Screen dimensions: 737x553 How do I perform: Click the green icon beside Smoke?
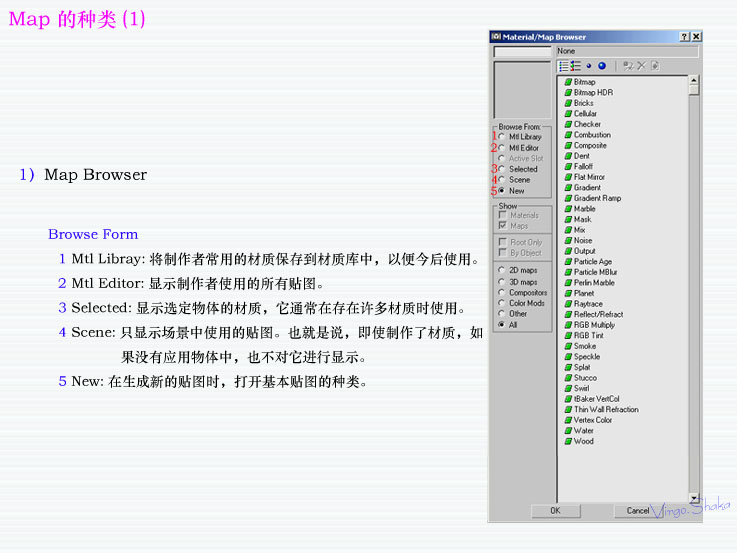(568, 346)
